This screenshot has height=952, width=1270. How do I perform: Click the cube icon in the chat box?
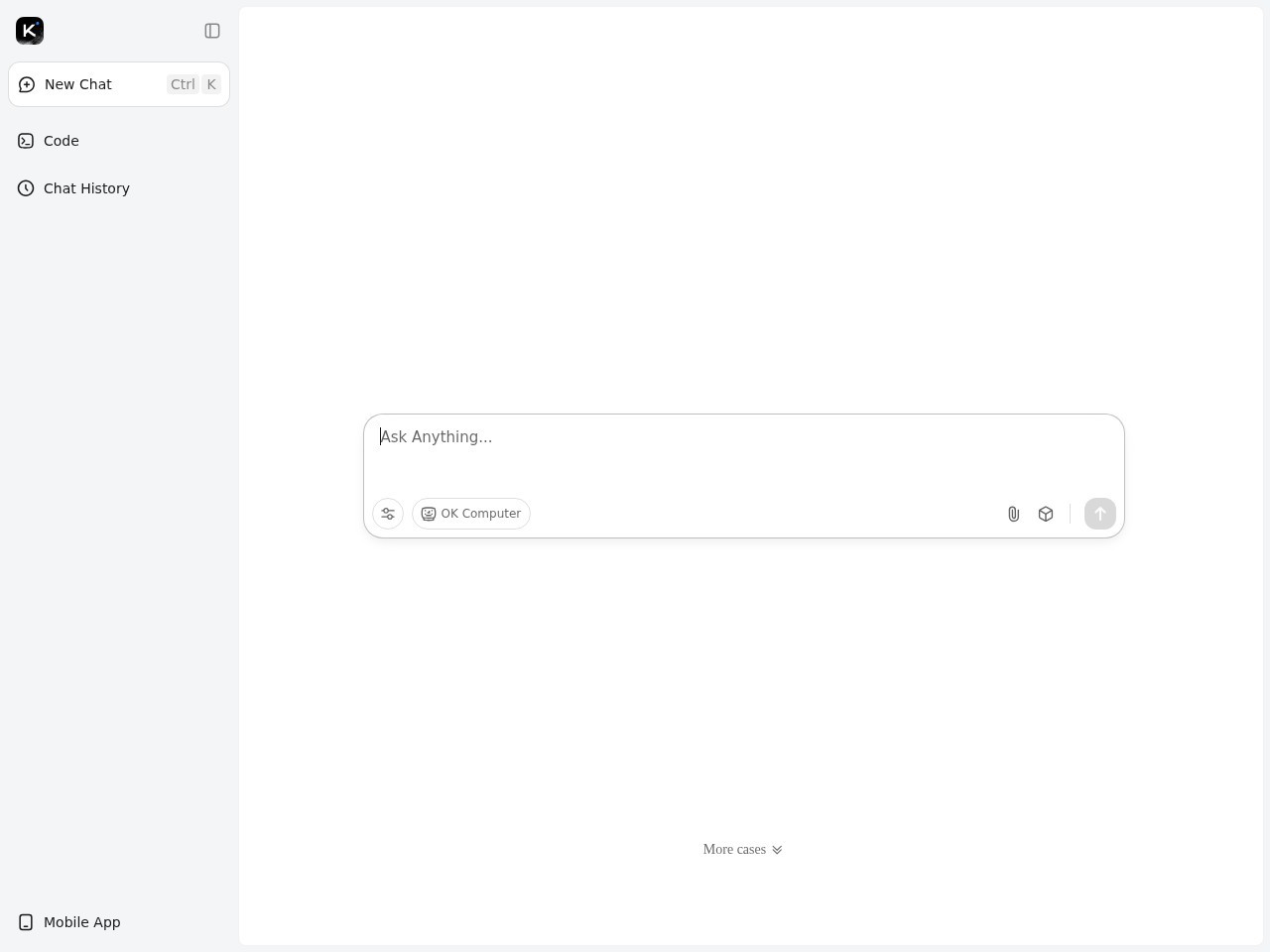[1046, 514]
